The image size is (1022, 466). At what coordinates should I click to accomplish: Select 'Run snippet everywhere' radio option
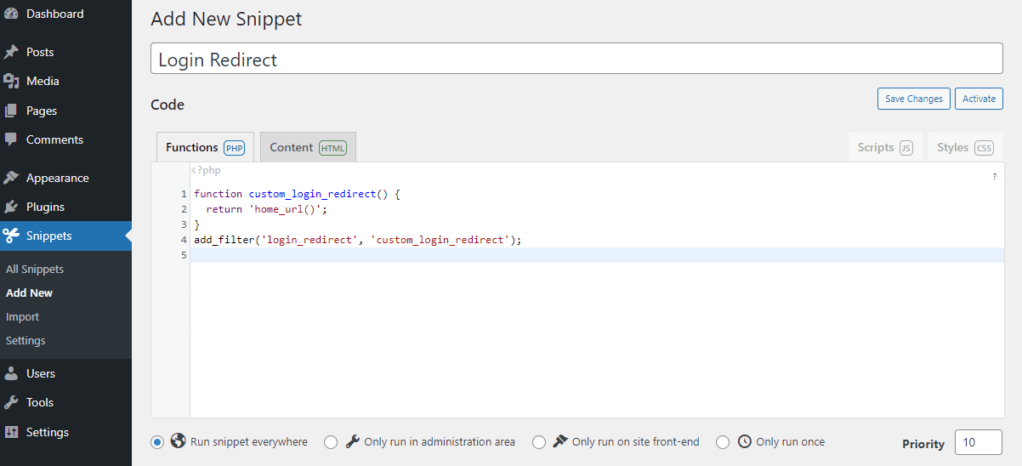point(157,442)
